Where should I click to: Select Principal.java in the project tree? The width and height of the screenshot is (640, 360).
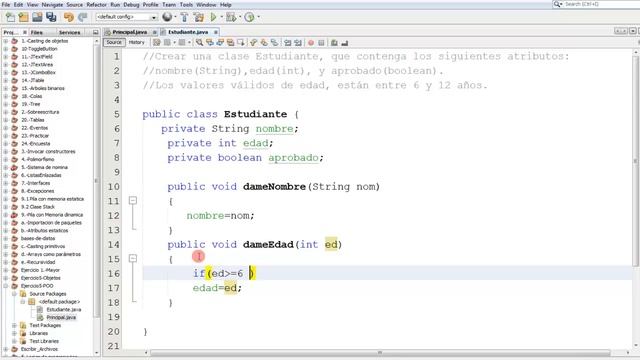tap(60, 318)
